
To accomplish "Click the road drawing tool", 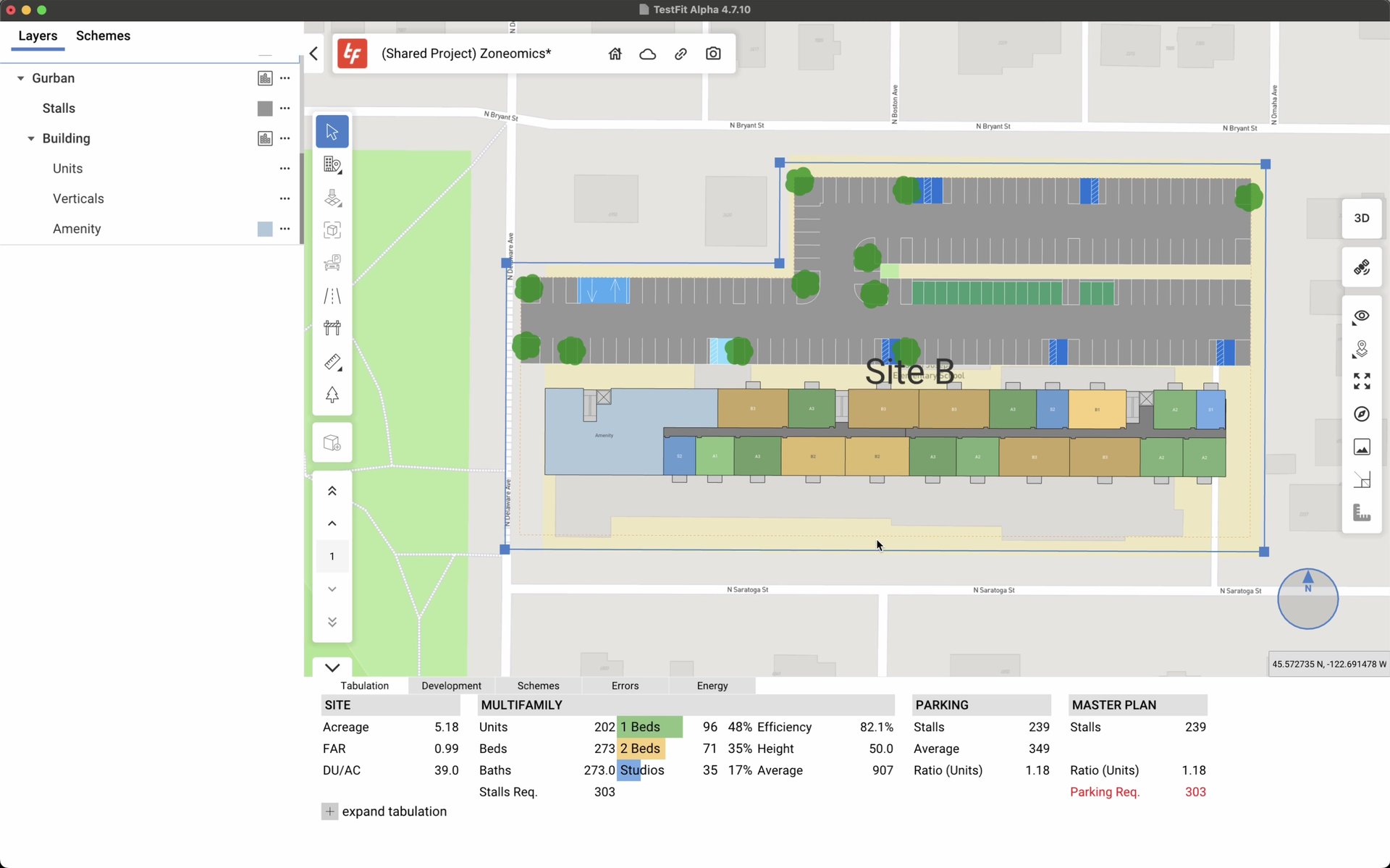I will tap(332, 295).
